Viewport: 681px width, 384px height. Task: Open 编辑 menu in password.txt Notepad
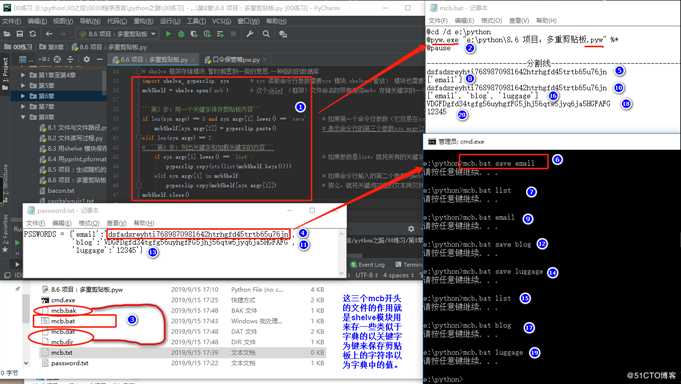[x=62, y=223]
